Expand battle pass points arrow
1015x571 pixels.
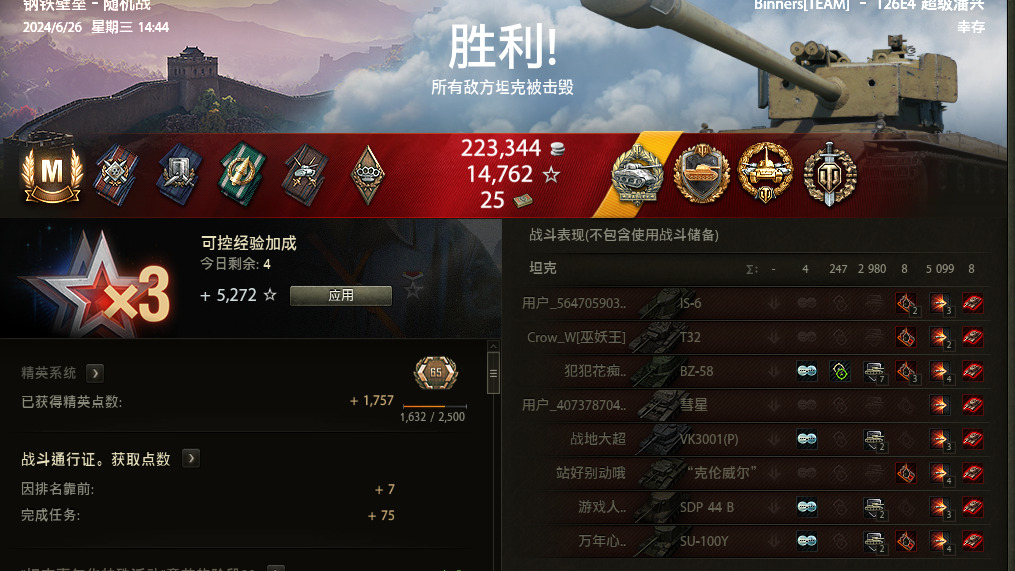pyautogui.click(x=191, y=458)
